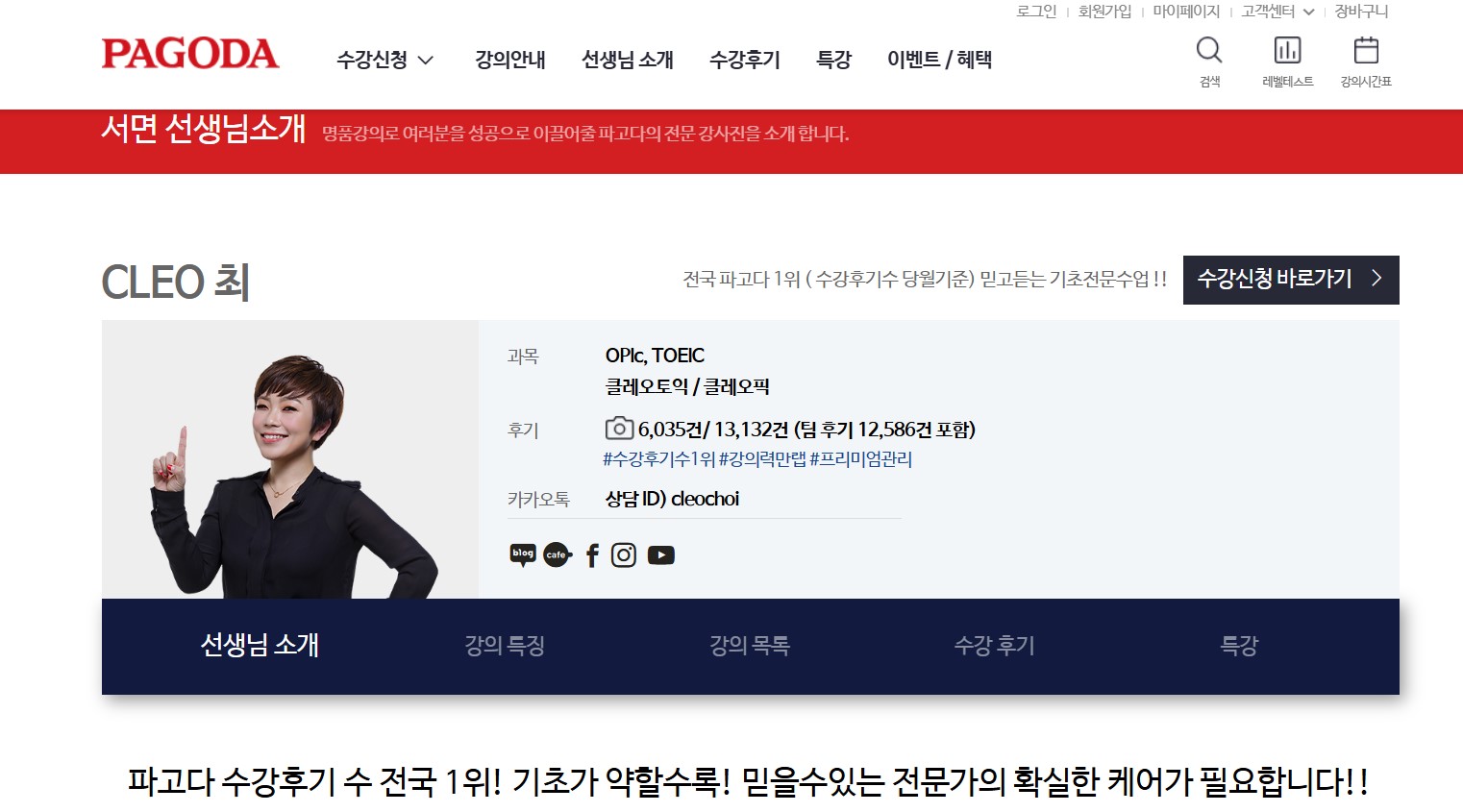This screenshot has width=1463, height=812.
Task: Open 이벤트 / 혜택 menu item
Action: coord(939,60)
